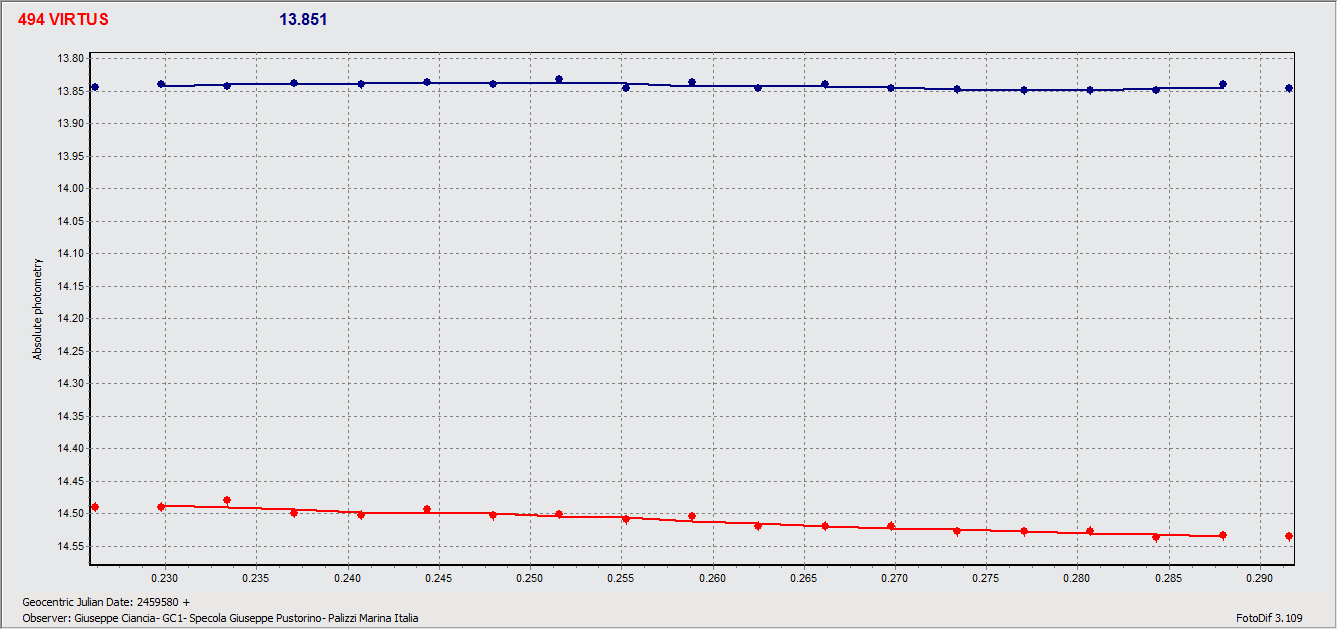Click y-axis label '14.20'

coord(71,319)
